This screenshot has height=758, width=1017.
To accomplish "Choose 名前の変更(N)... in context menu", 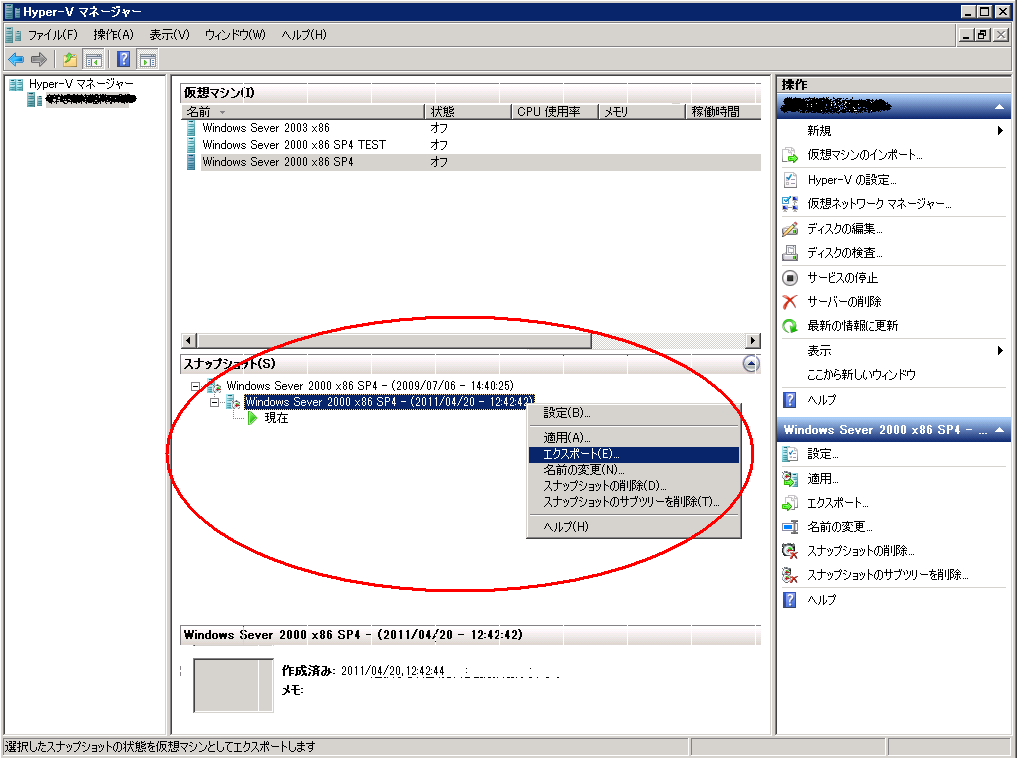I will (x=634, y=469).
